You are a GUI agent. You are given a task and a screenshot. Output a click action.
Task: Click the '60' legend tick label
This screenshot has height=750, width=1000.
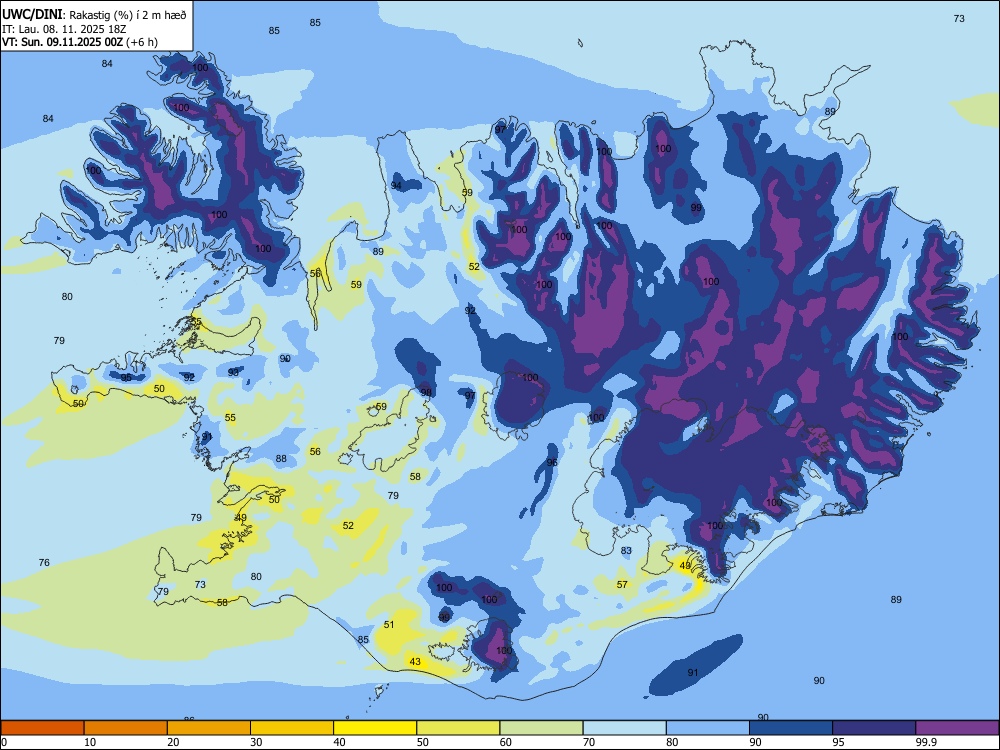click(506, 742)
